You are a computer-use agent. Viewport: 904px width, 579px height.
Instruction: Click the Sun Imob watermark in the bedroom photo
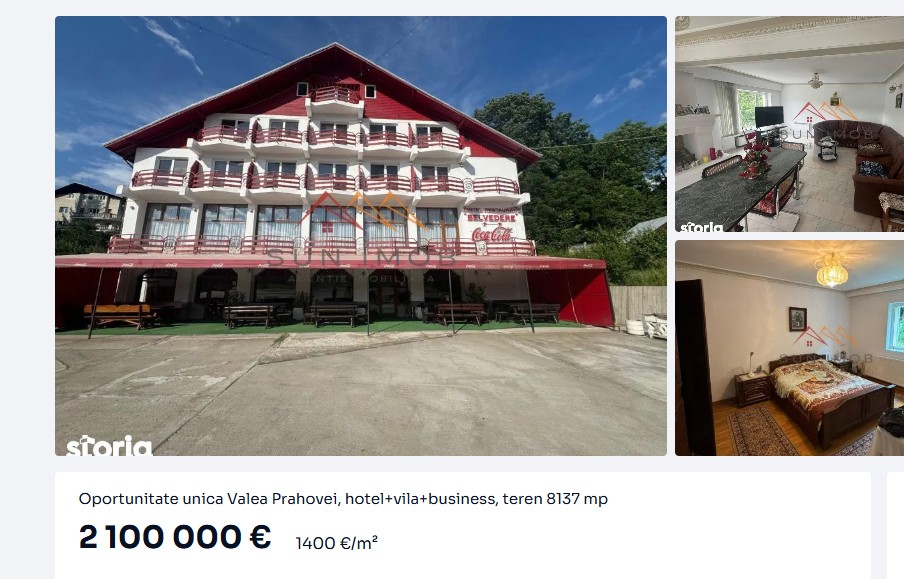pos(827,346)
